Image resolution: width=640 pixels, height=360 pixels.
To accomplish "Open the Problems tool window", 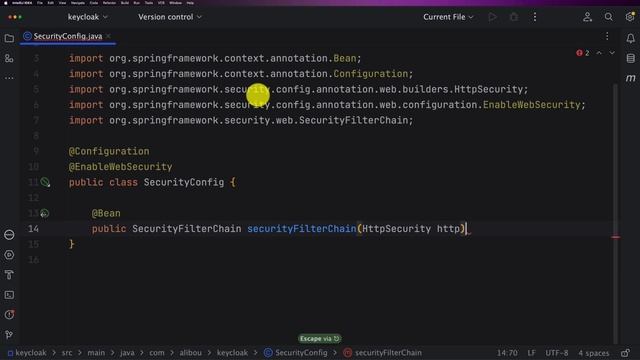I will point(9,315).
